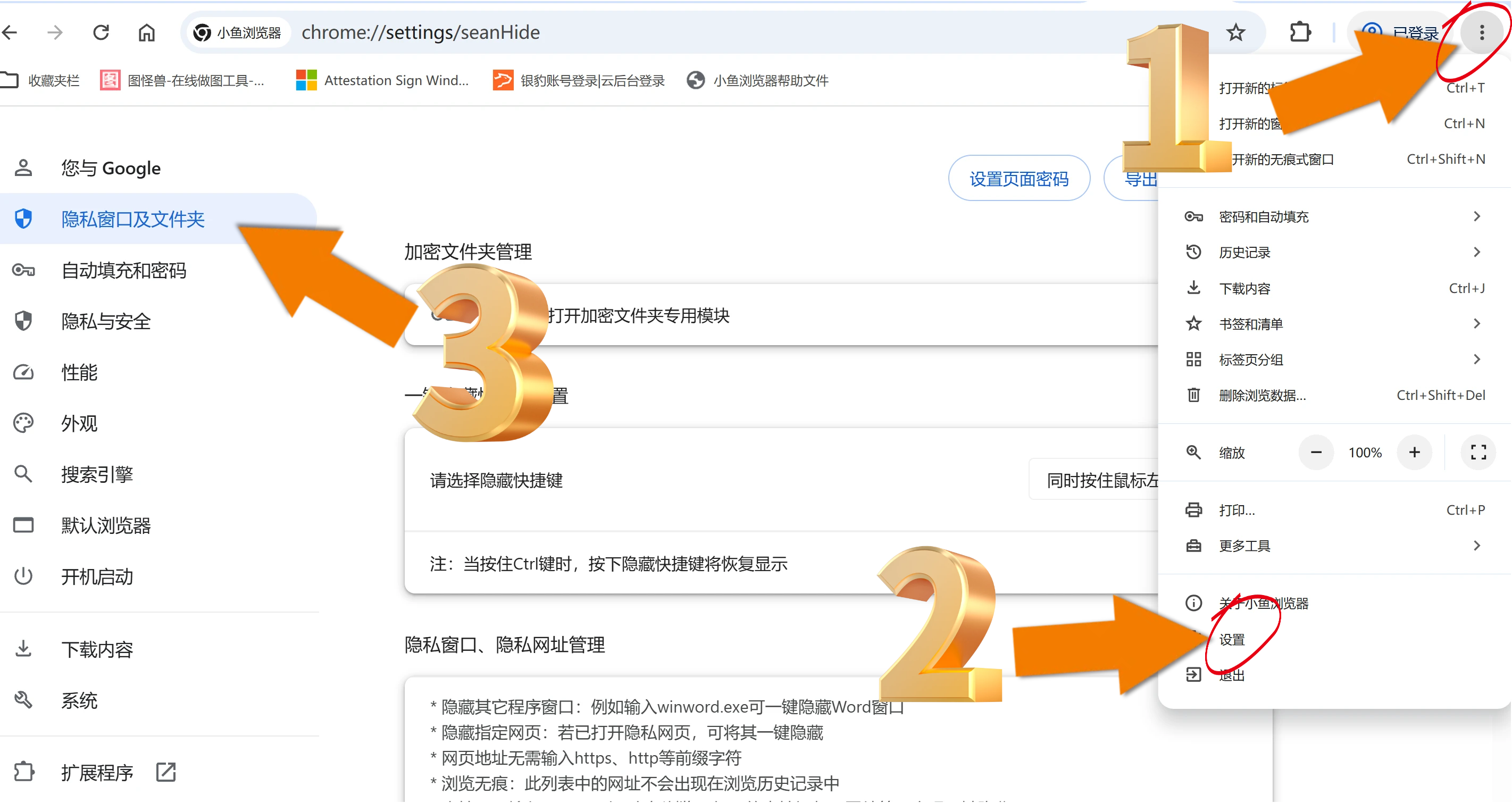
Task: Click the 请选择隐藏快捷键 label
Action: [x=496, y=480]
